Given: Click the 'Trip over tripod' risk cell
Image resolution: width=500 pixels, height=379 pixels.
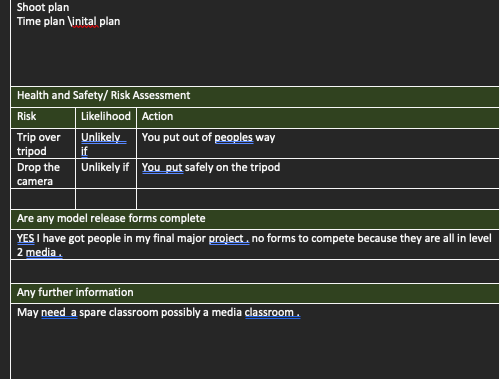Looking at the screenshot, I should point(43,144).
